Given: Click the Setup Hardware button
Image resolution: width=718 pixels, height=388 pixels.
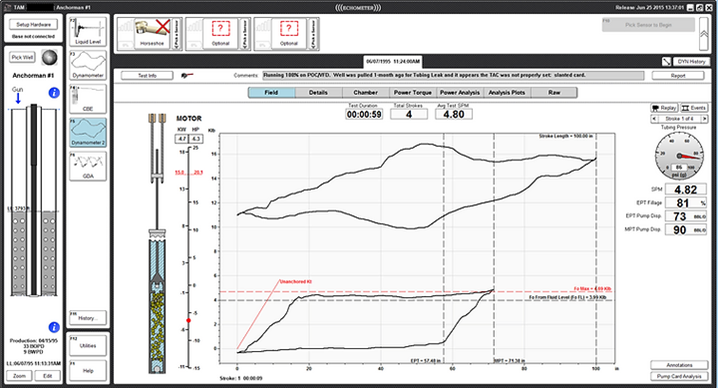Looking at the screenshot, I should point(33,25).
